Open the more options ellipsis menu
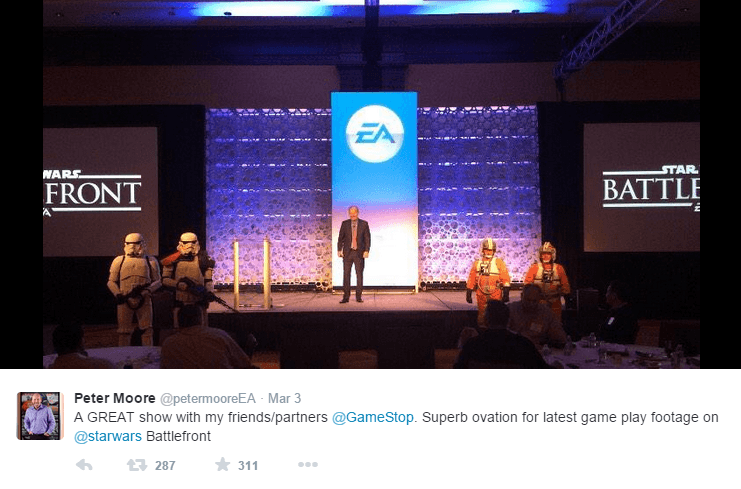Screen dimensions: 741x489 308,465
